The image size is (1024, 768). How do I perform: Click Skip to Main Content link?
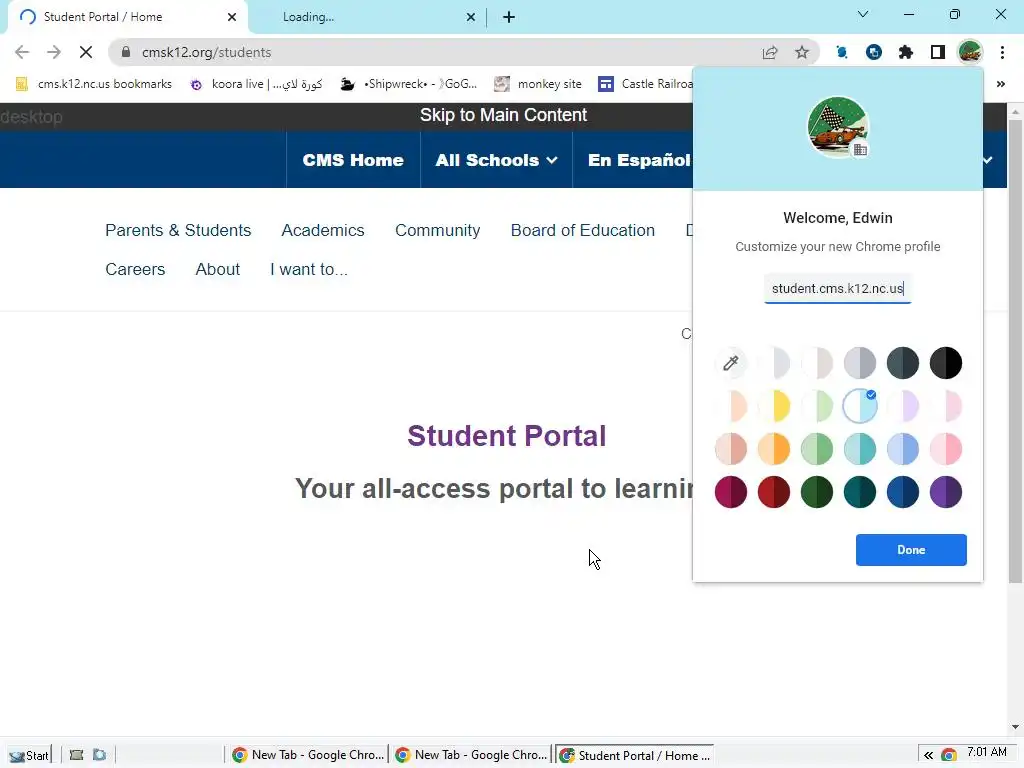pyautogui.click(x=504, y=115)
